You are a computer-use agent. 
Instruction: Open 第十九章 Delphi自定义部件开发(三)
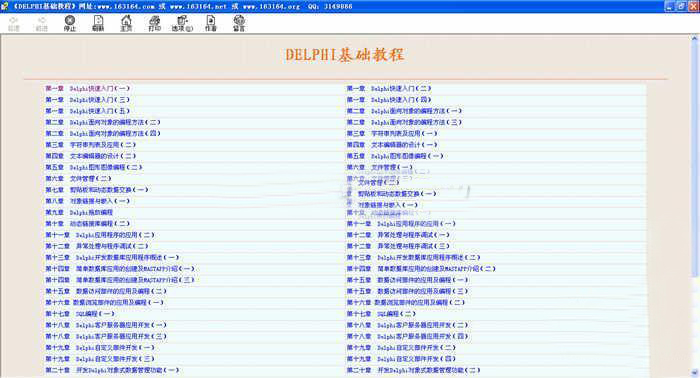pos(100,359)
